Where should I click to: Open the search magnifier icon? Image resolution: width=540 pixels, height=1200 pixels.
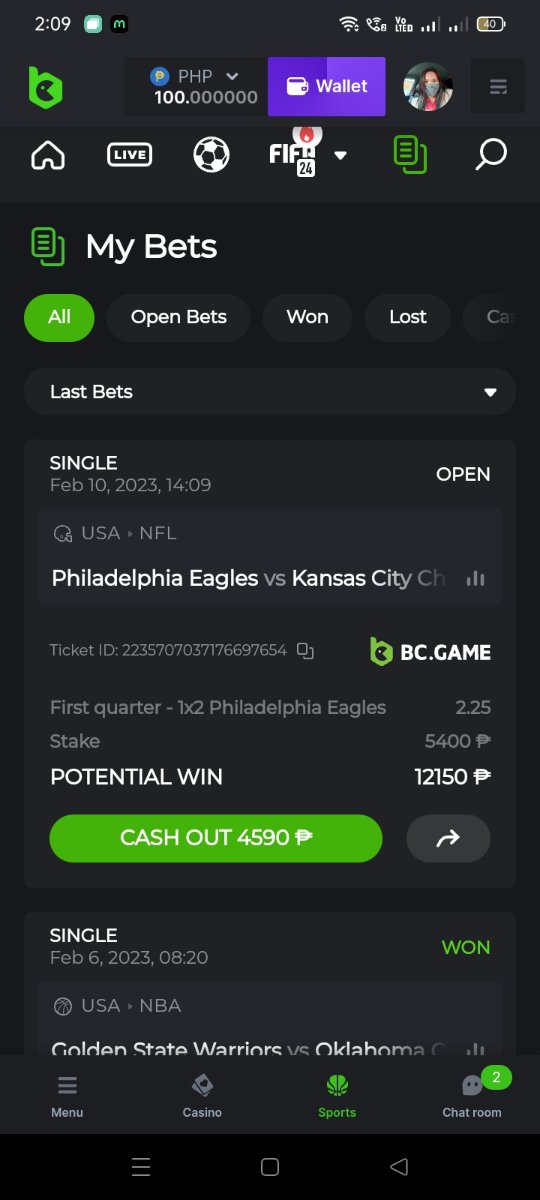[x=490, y=155]
